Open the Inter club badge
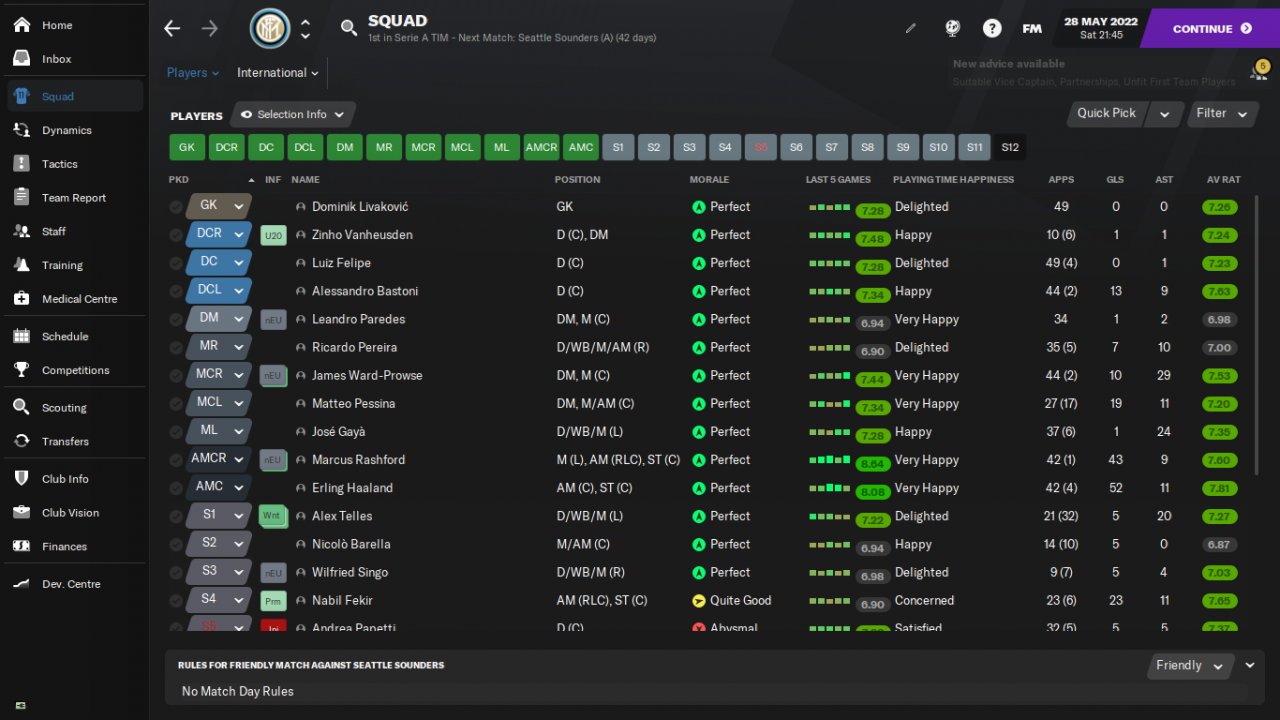 click(x=269, y=29)
